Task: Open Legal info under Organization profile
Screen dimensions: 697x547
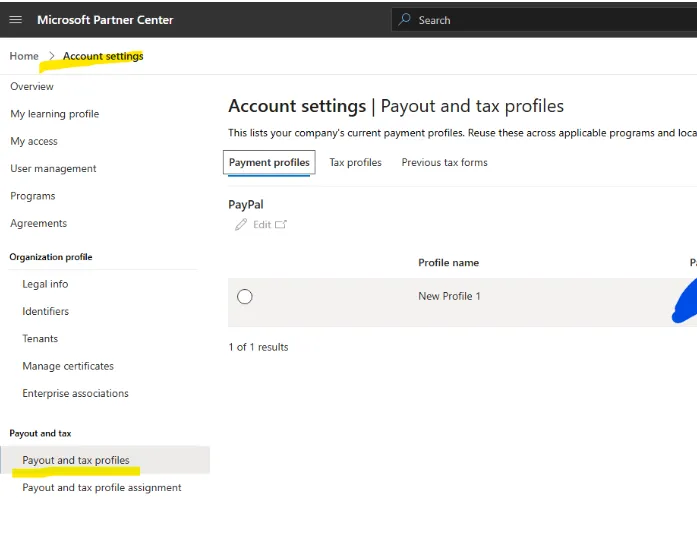Action: pyautogui.click(x=45, y=284)
